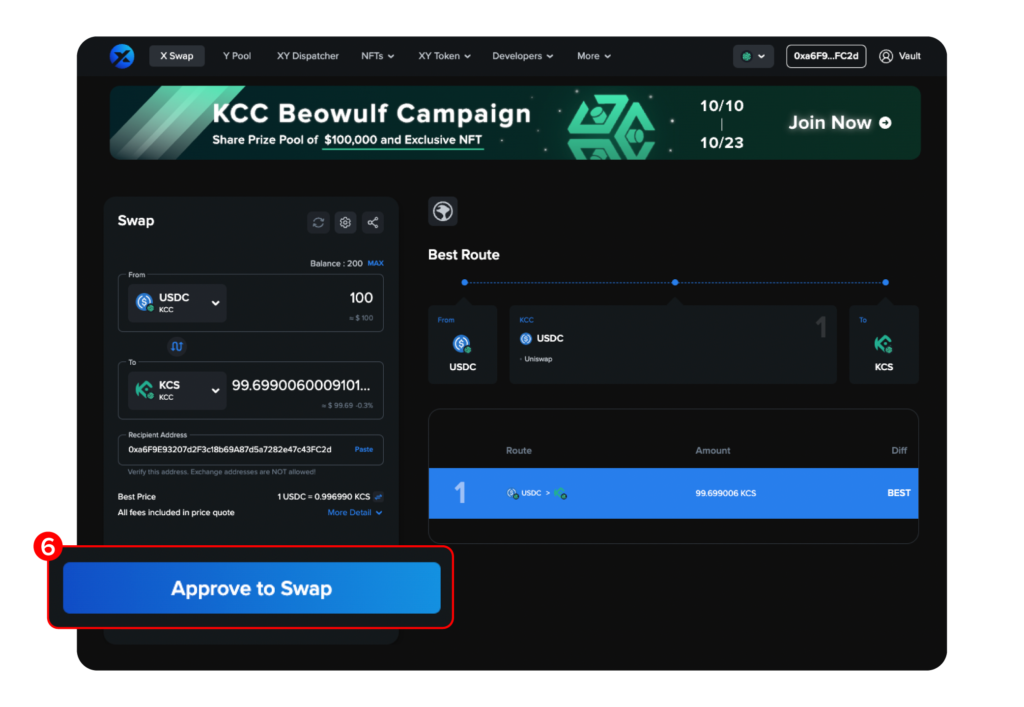Click the 'Swap' panel title

coord(136,221)
